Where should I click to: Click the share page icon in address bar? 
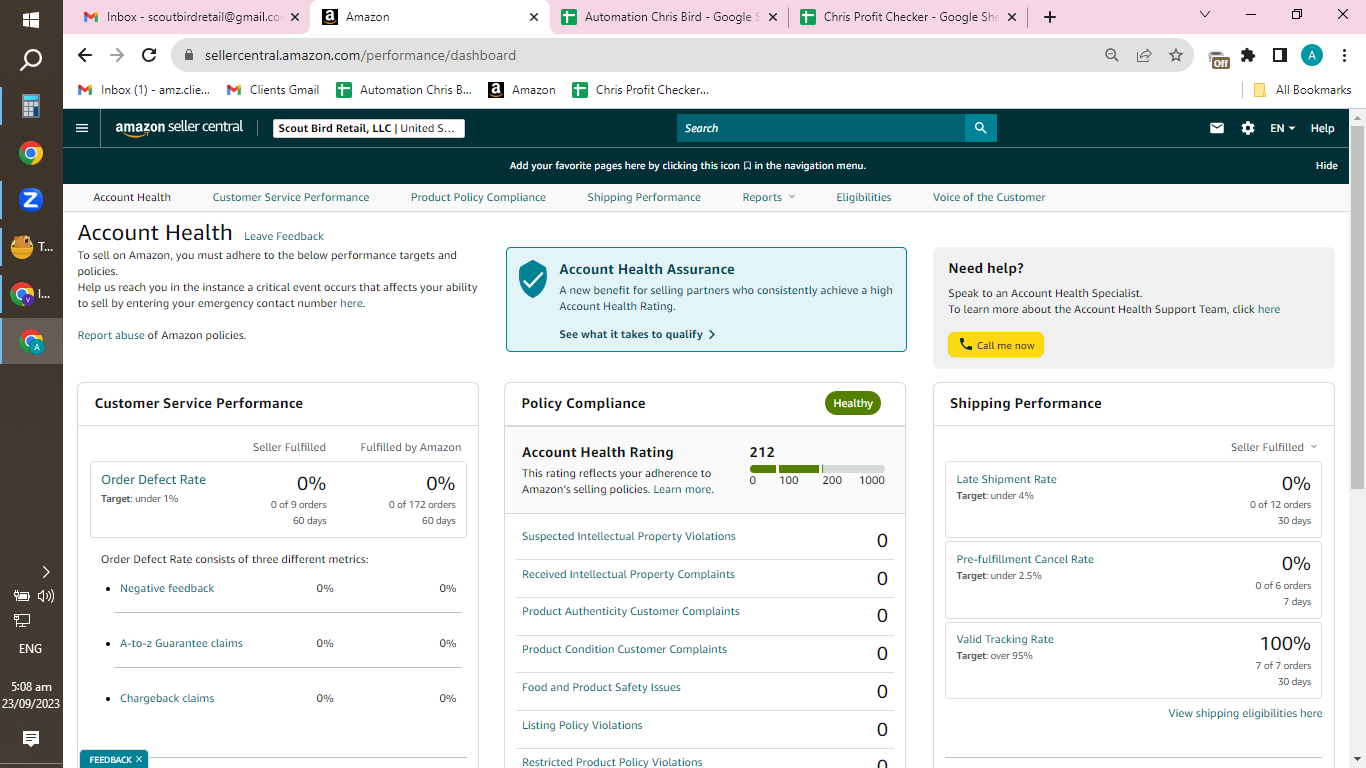[x=1144, y=55]
